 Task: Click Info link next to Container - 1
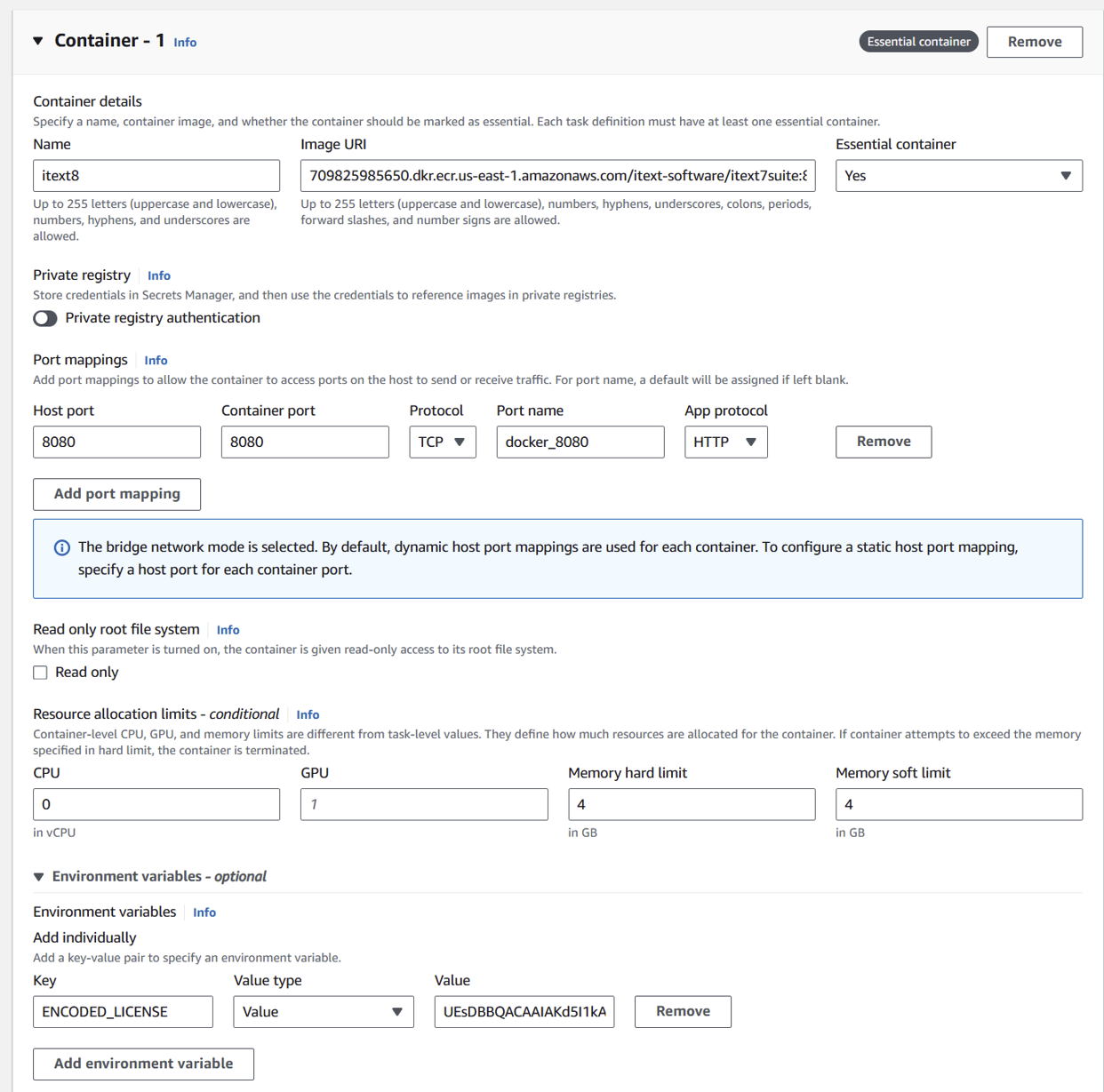(185, 43)
